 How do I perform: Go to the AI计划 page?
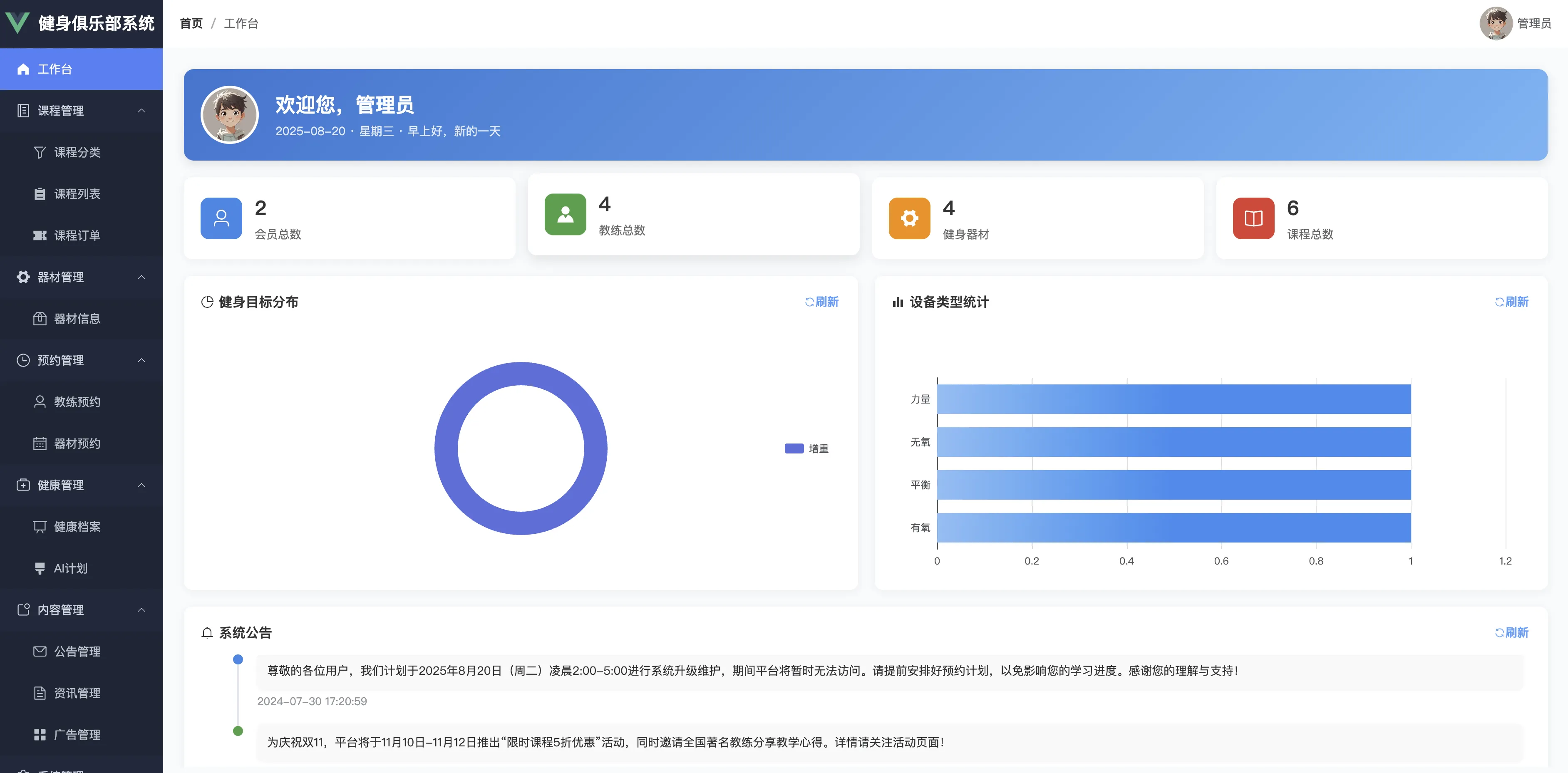coord(71,568)
